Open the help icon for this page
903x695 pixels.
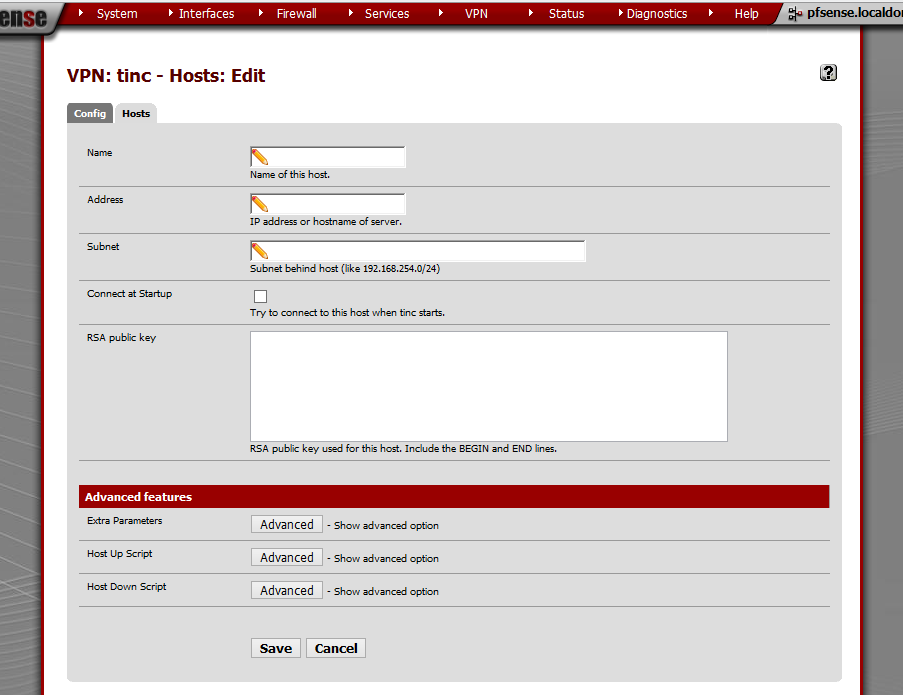click(x=828, y=73)
